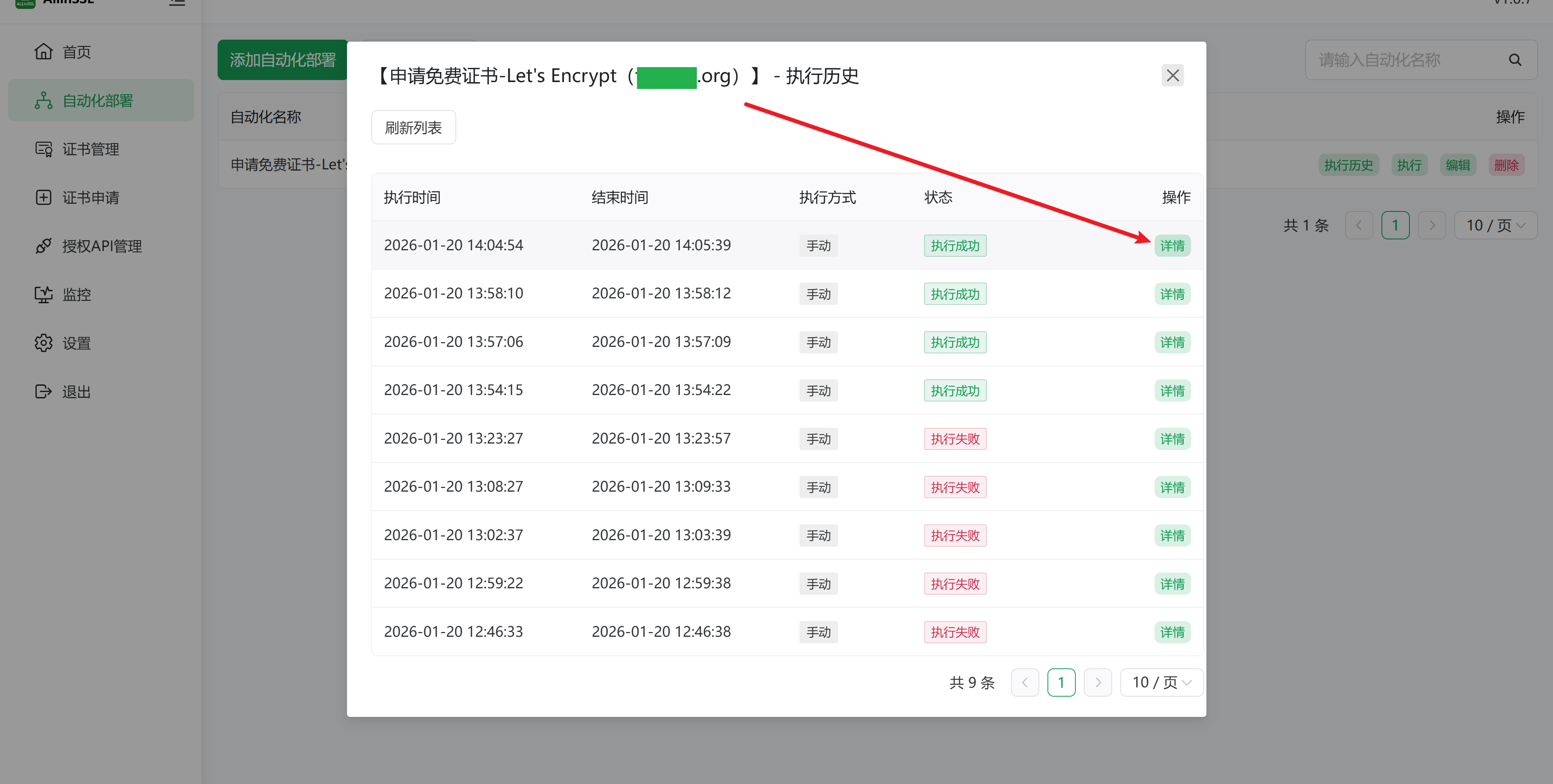Go to the dialog's previous page arrow
This screenshot has height=784, width=1553.
click(1025, 683)
